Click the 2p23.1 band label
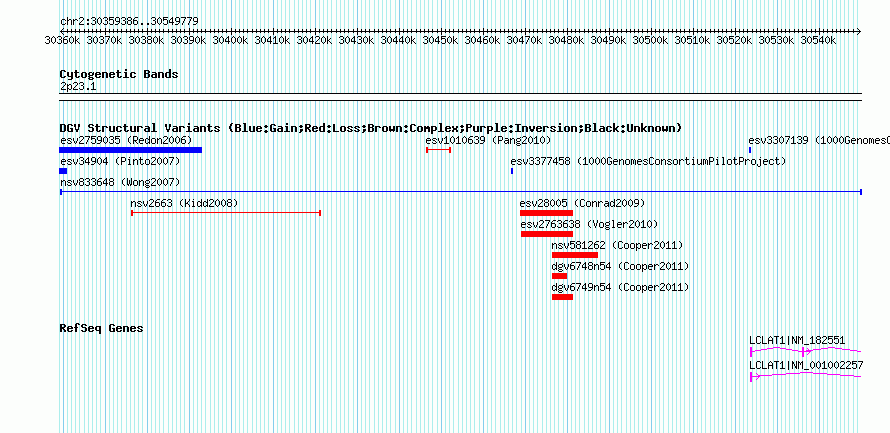This screenshot has width=890, height=433. point(78,86)
